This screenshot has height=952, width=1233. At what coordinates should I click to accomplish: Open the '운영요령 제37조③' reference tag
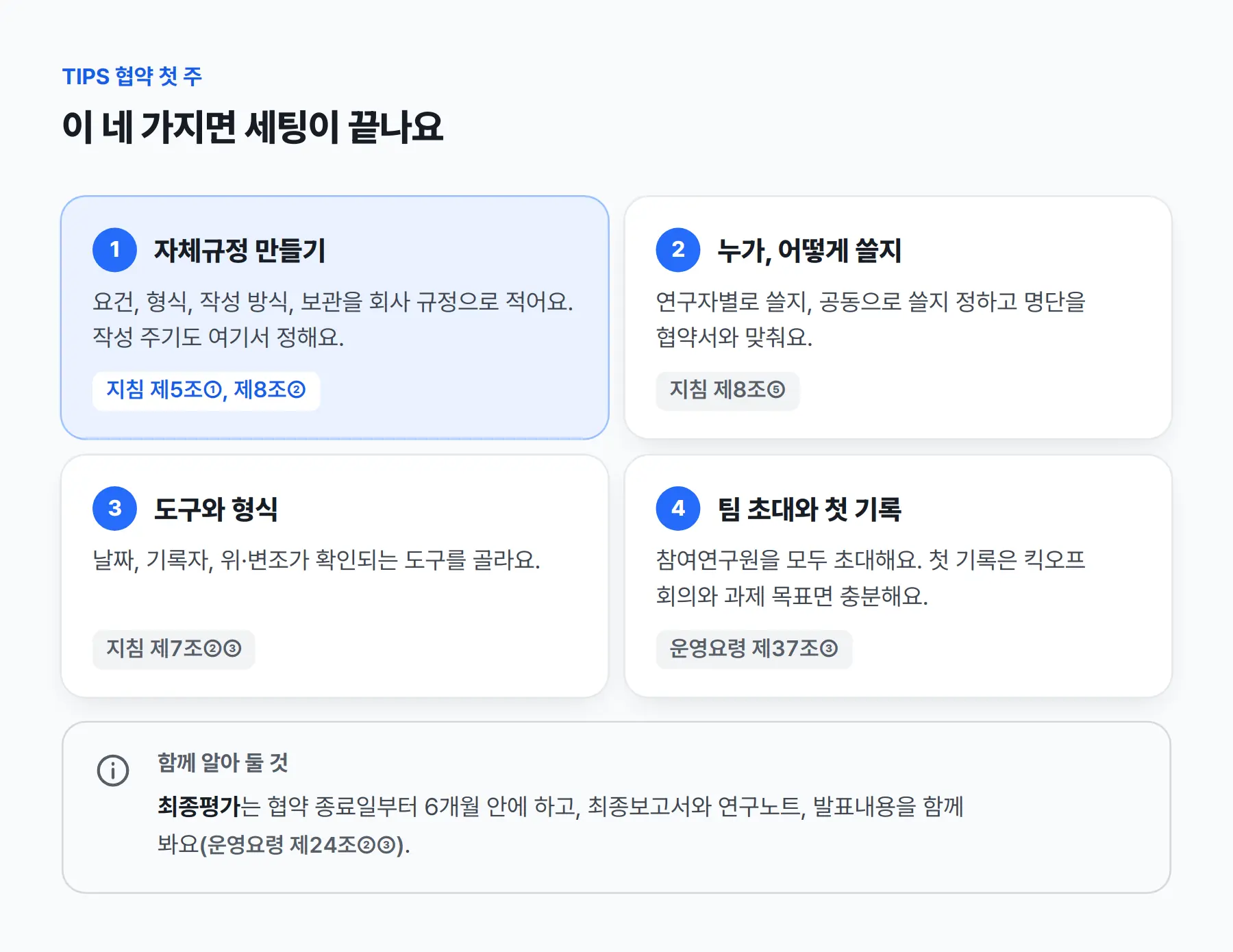754,649
